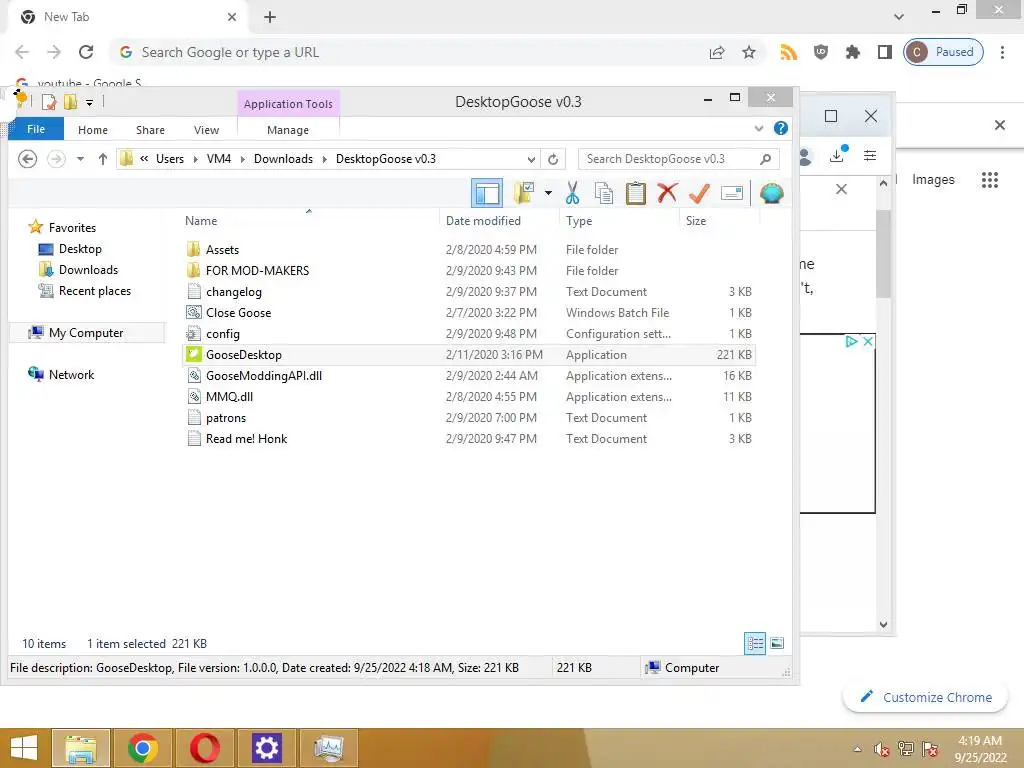Open dropdown arrow beside folder options icon
The image size is (1024, 768).
[548, 193]
